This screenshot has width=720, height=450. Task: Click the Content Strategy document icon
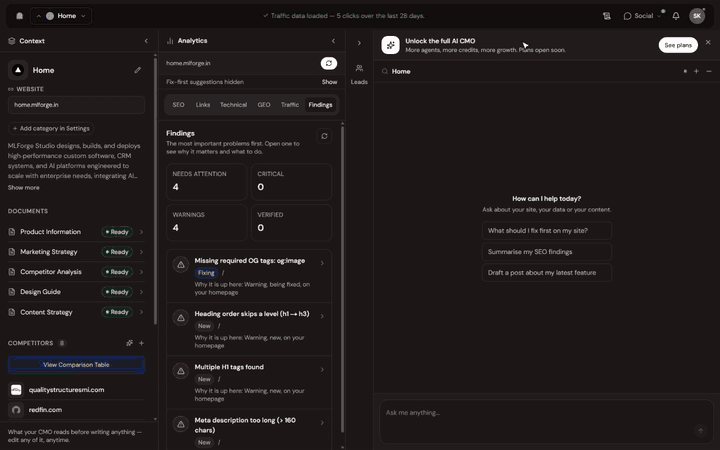tap(11, 312)
